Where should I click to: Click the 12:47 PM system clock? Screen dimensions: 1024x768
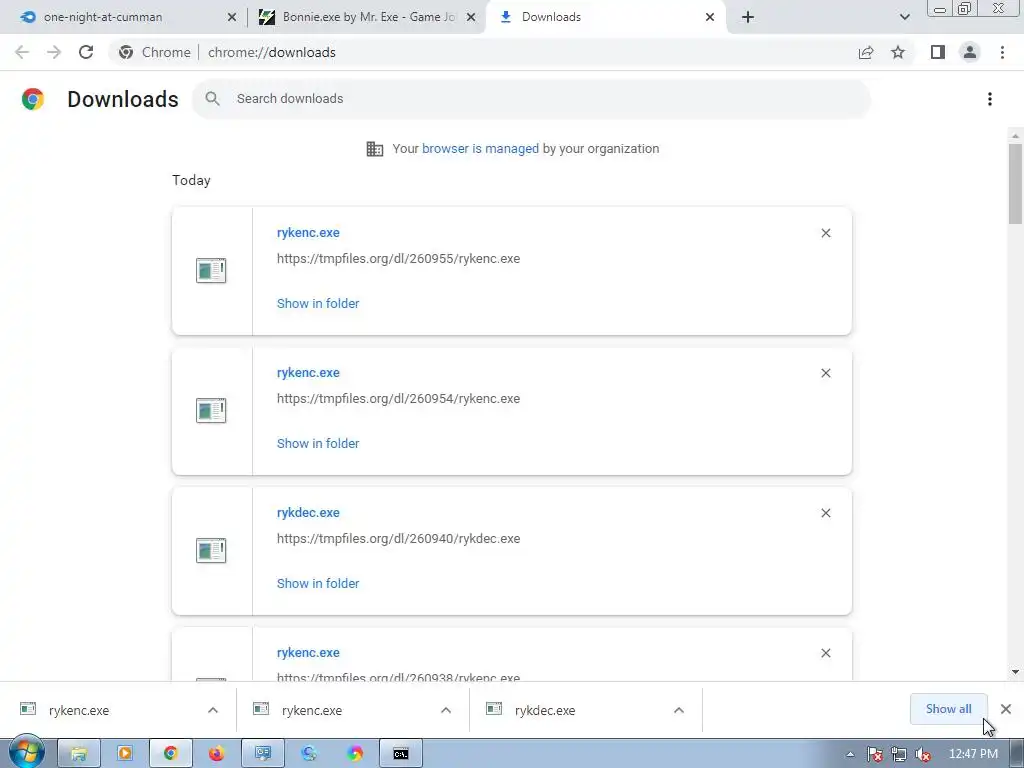click(973, 754)
